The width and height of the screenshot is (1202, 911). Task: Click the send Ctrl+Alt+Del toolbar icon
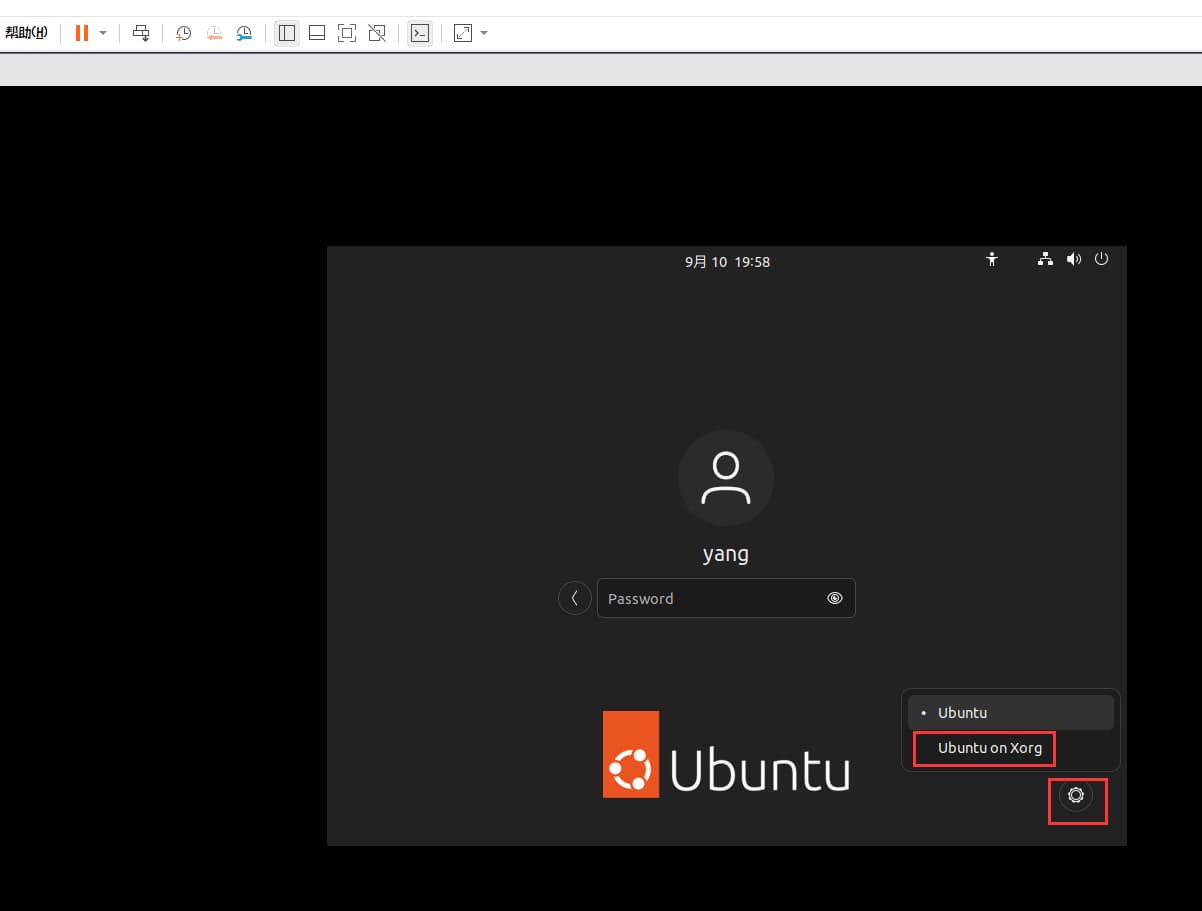point(141,33)
